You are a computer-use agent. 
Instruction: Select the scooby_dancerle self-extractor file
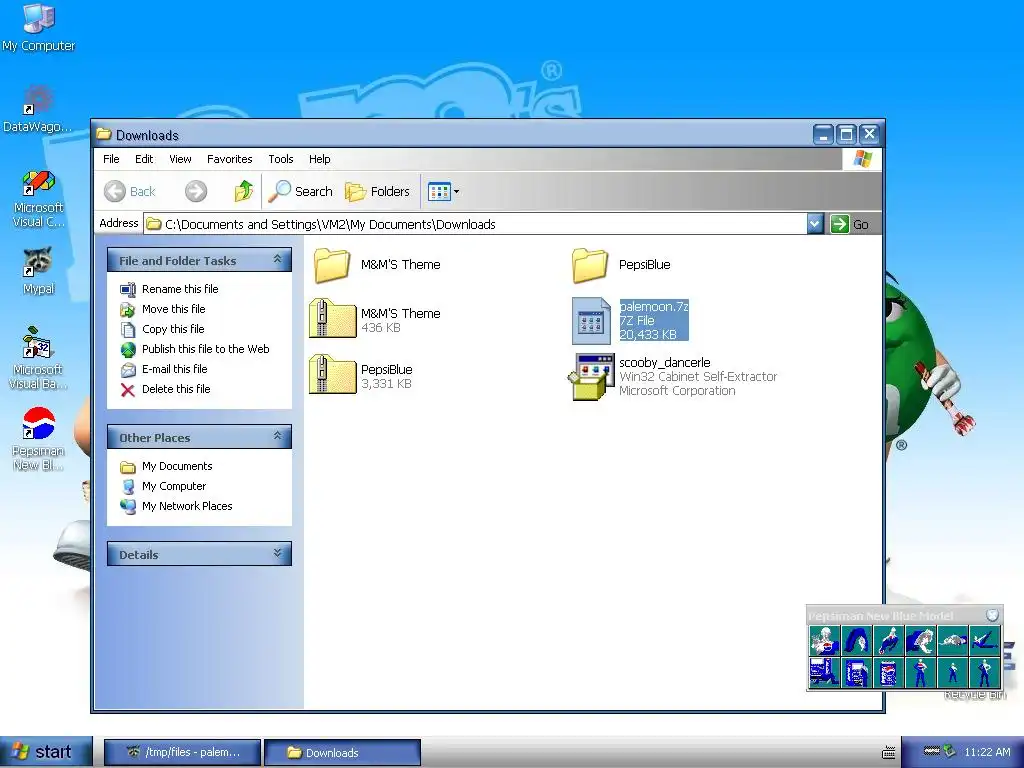point(673,376)
